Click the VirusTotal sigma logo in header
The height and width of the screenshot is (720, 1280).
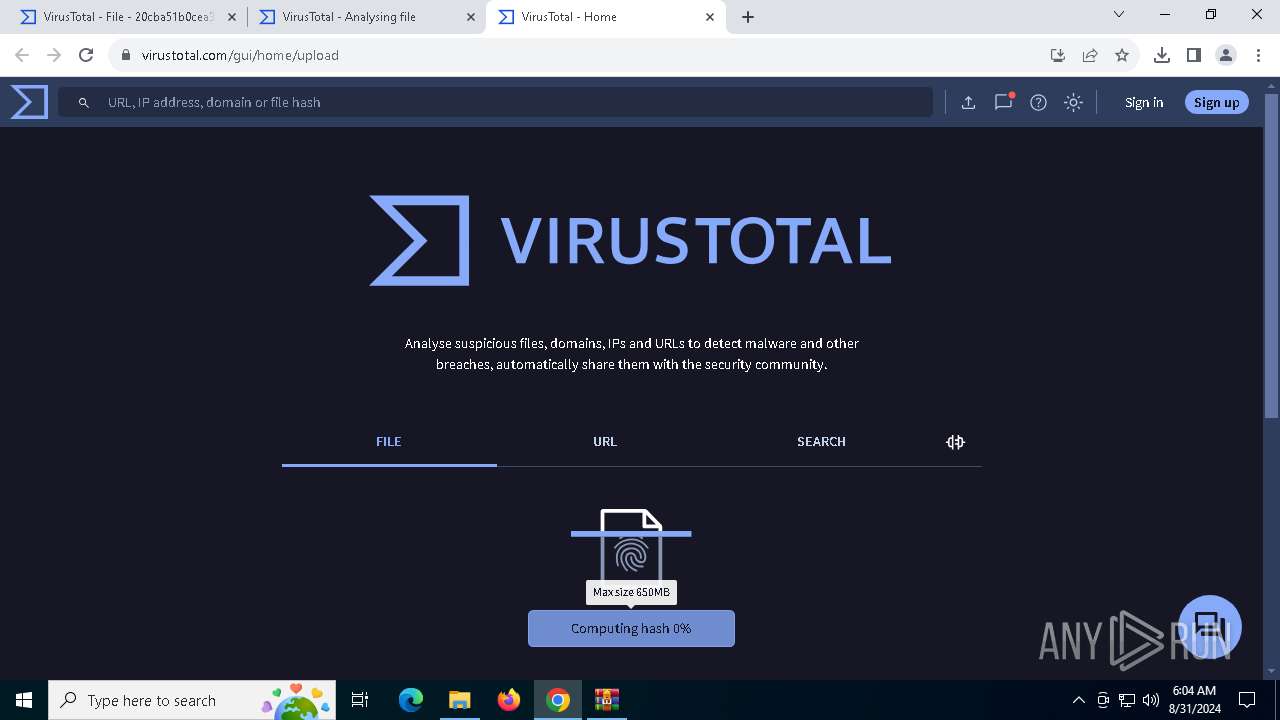point(29,102)
